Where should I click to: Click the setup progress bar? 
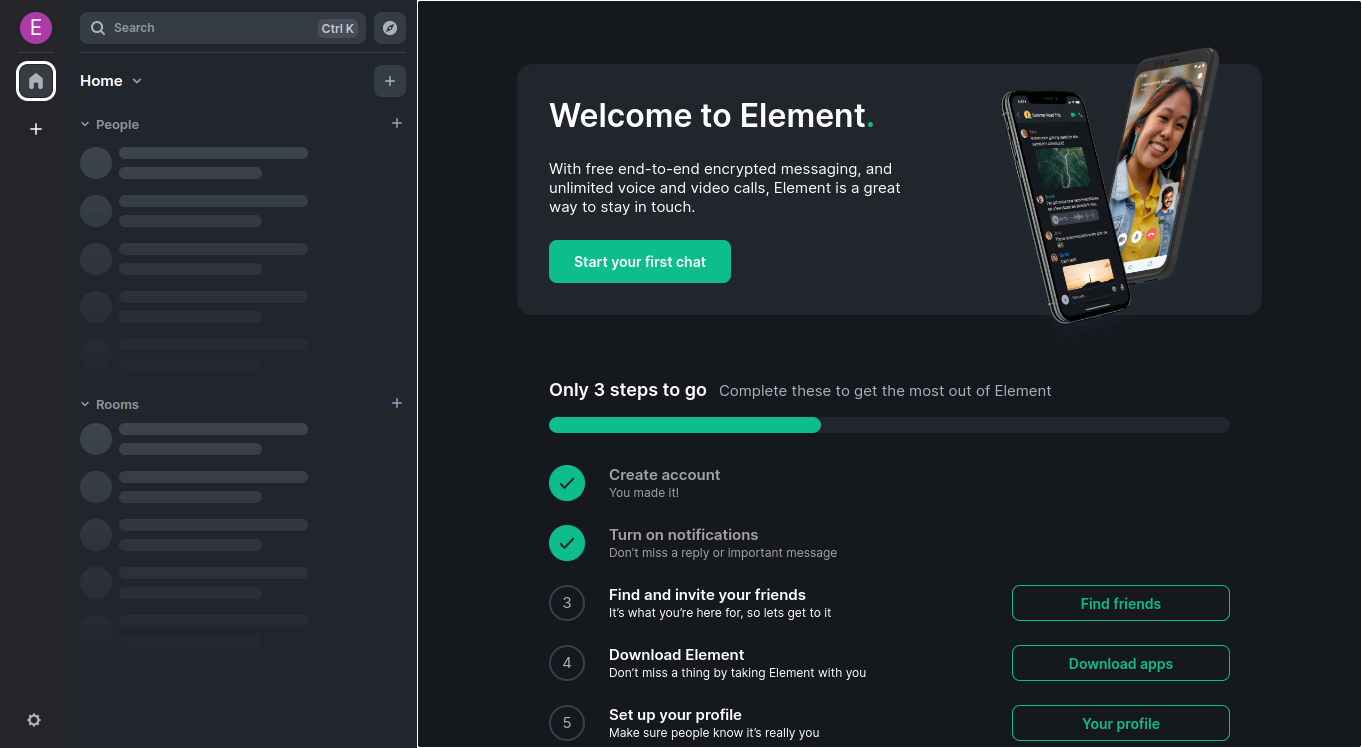coord(889,425)
